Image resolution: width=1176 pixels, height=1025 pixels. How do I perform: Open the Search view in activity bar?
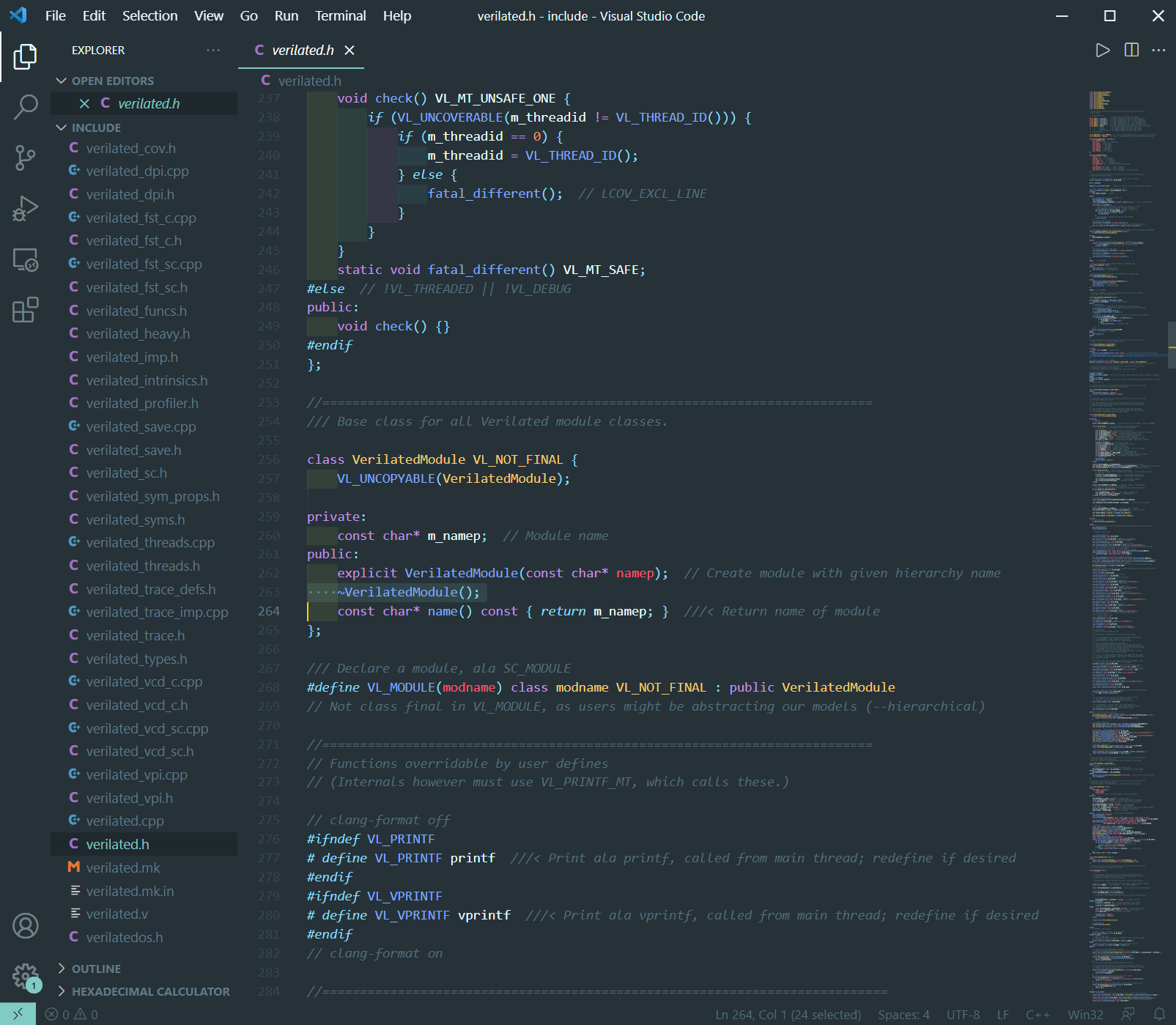25,107
